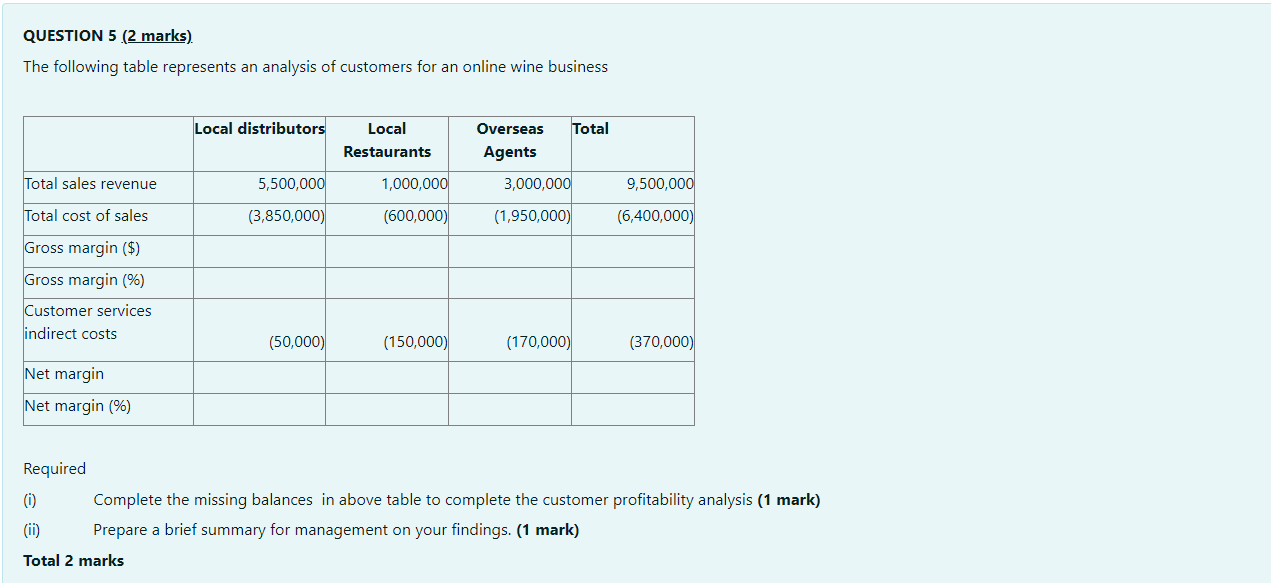The height and width of the screenshot is (583, 1271).
Task: Click the empty Gross margin ($) cell under Local distributors
Action: (259, 250)
